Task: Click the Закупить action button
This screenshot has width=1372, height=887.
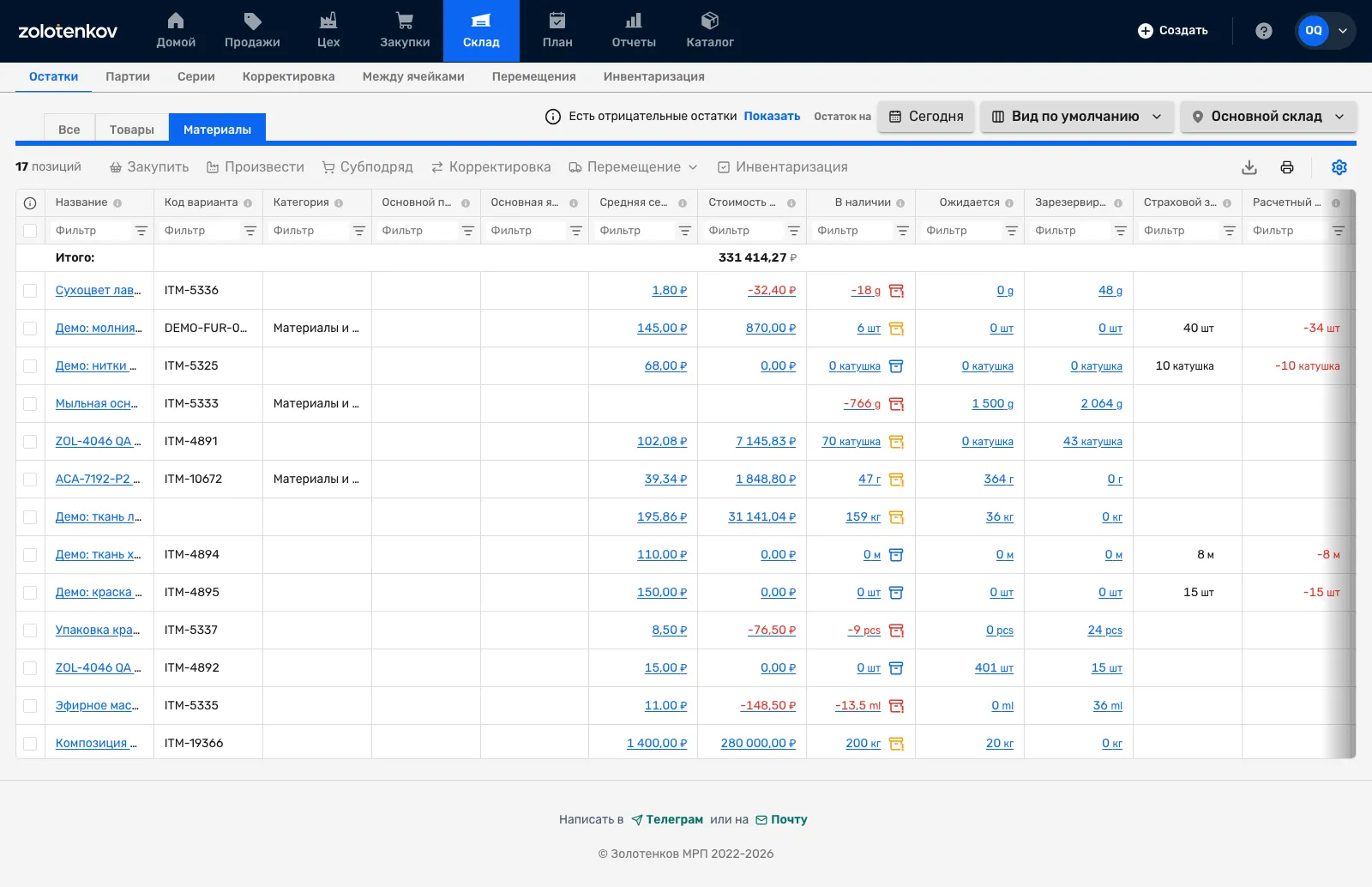Action: 149,167
